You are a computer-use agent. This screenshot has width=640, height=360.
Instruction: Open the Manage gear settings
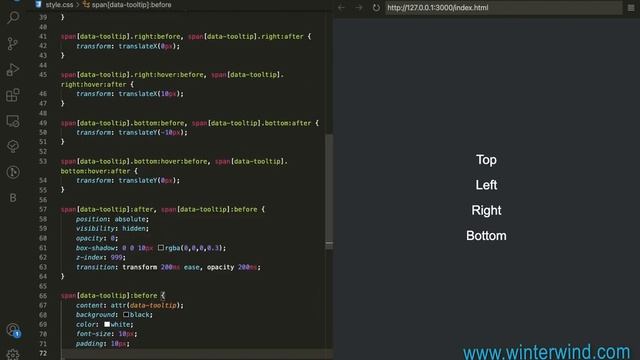[x=13, y=354]
